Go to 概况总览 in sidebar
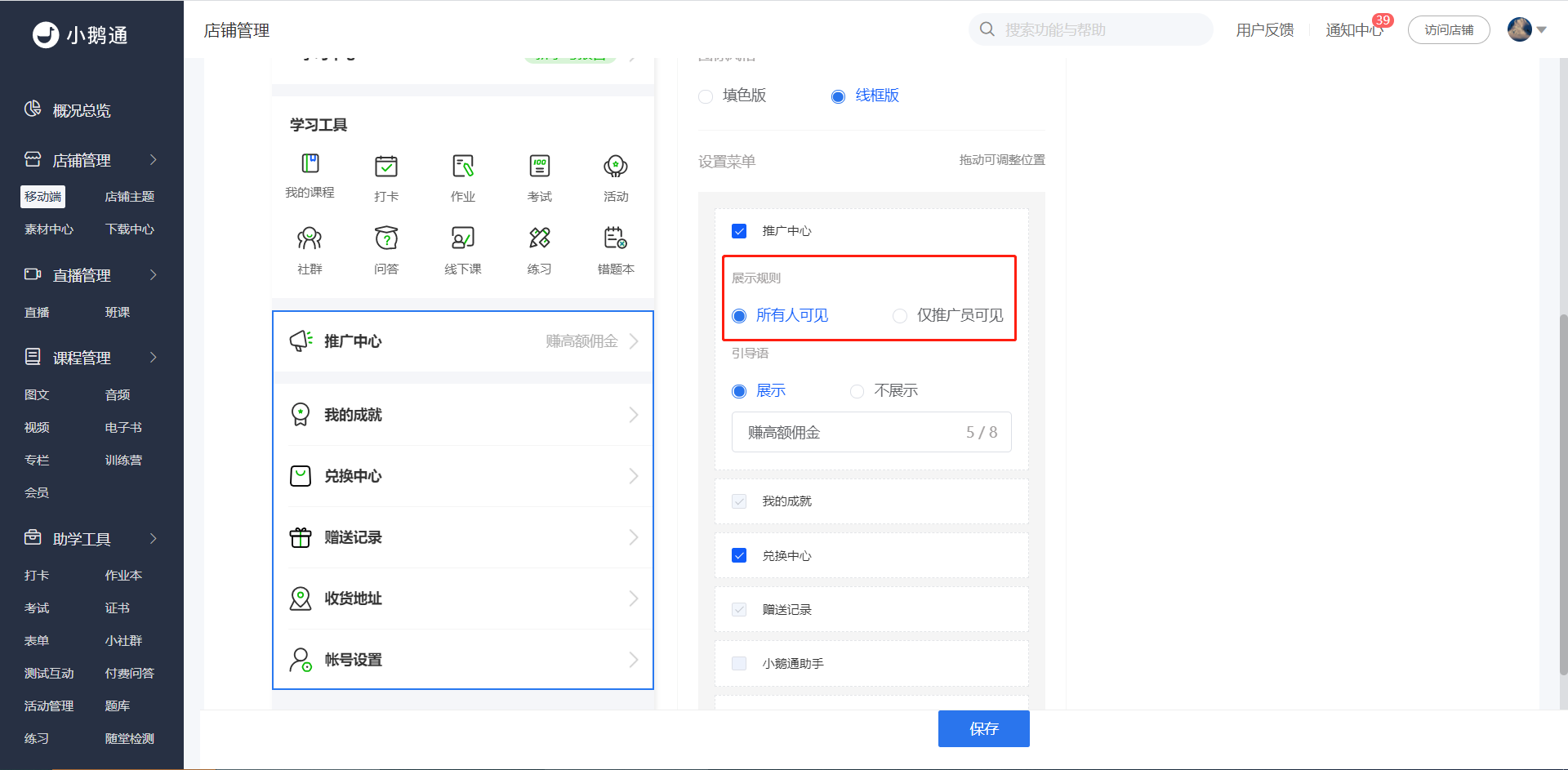Image resolution: width=1568 pixels, height=770 pixels. 82,110
